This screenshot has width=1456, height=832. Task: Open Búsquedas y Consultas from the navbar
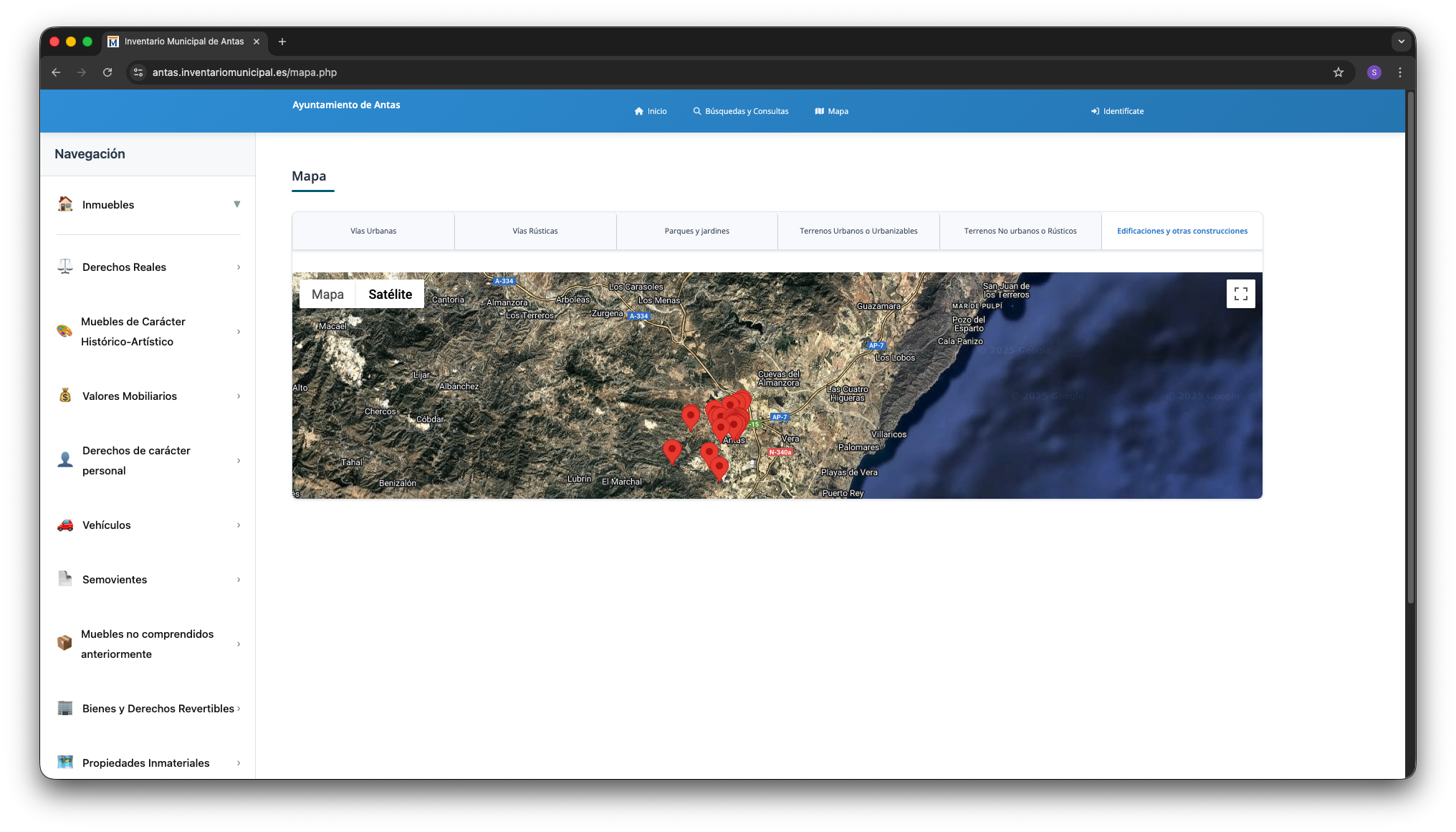pos(747,111)
